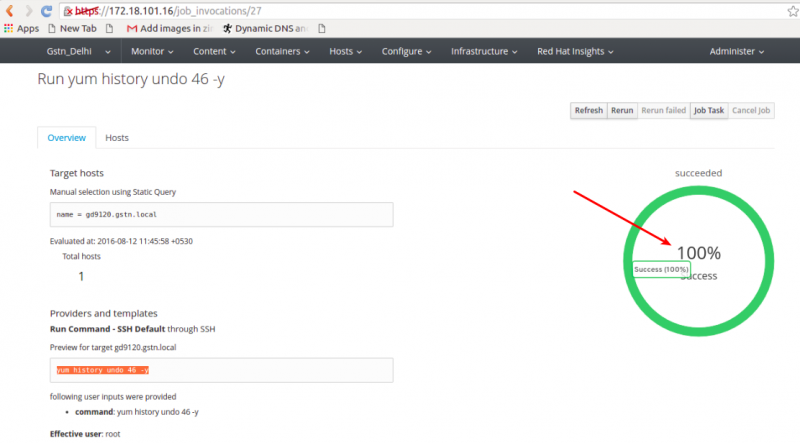Open the Administer menu
This screenshot has height=443, width=800.
tap(737, 51)
